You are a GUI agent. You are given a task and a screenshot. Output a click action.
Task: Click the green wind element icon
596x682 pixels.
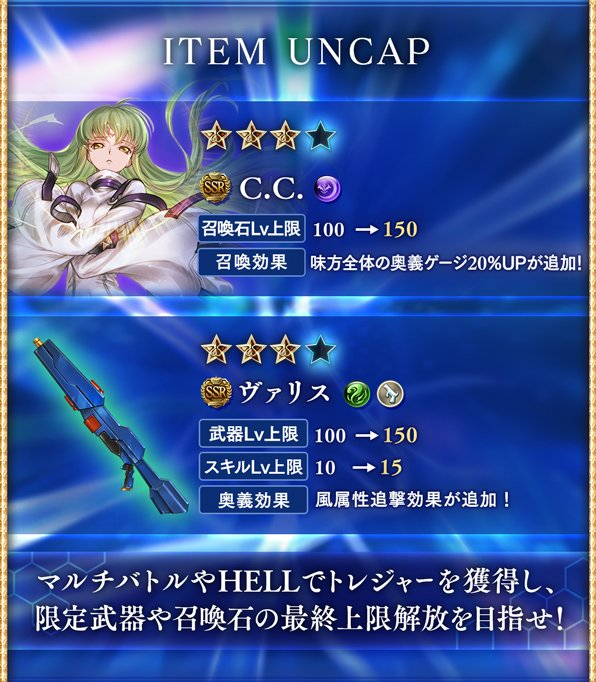click(357, 394)
